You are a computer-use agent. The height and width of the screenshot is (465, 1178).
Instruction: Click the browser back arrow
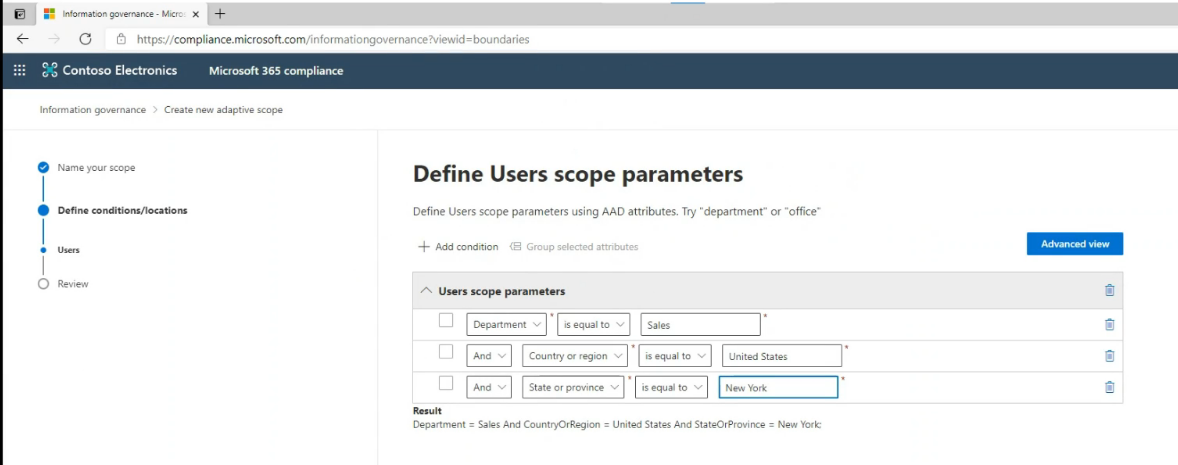coord(23,39)
